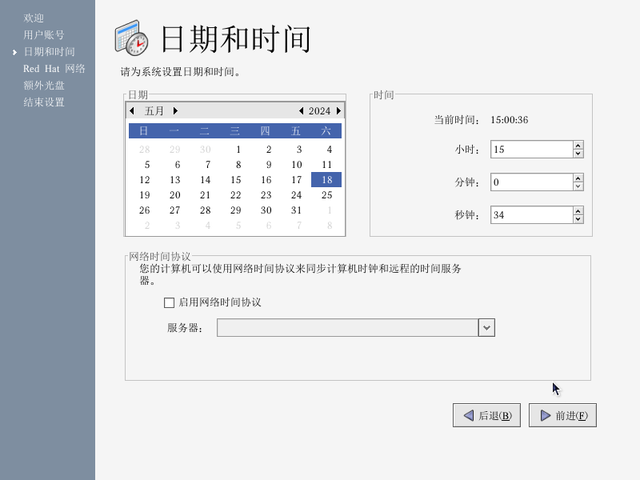Image resolution: width=640 pixels, height=480 pixels.
Task: Select day 10 in the calendar
Action: pyautogui.click(x=296, y=164)
